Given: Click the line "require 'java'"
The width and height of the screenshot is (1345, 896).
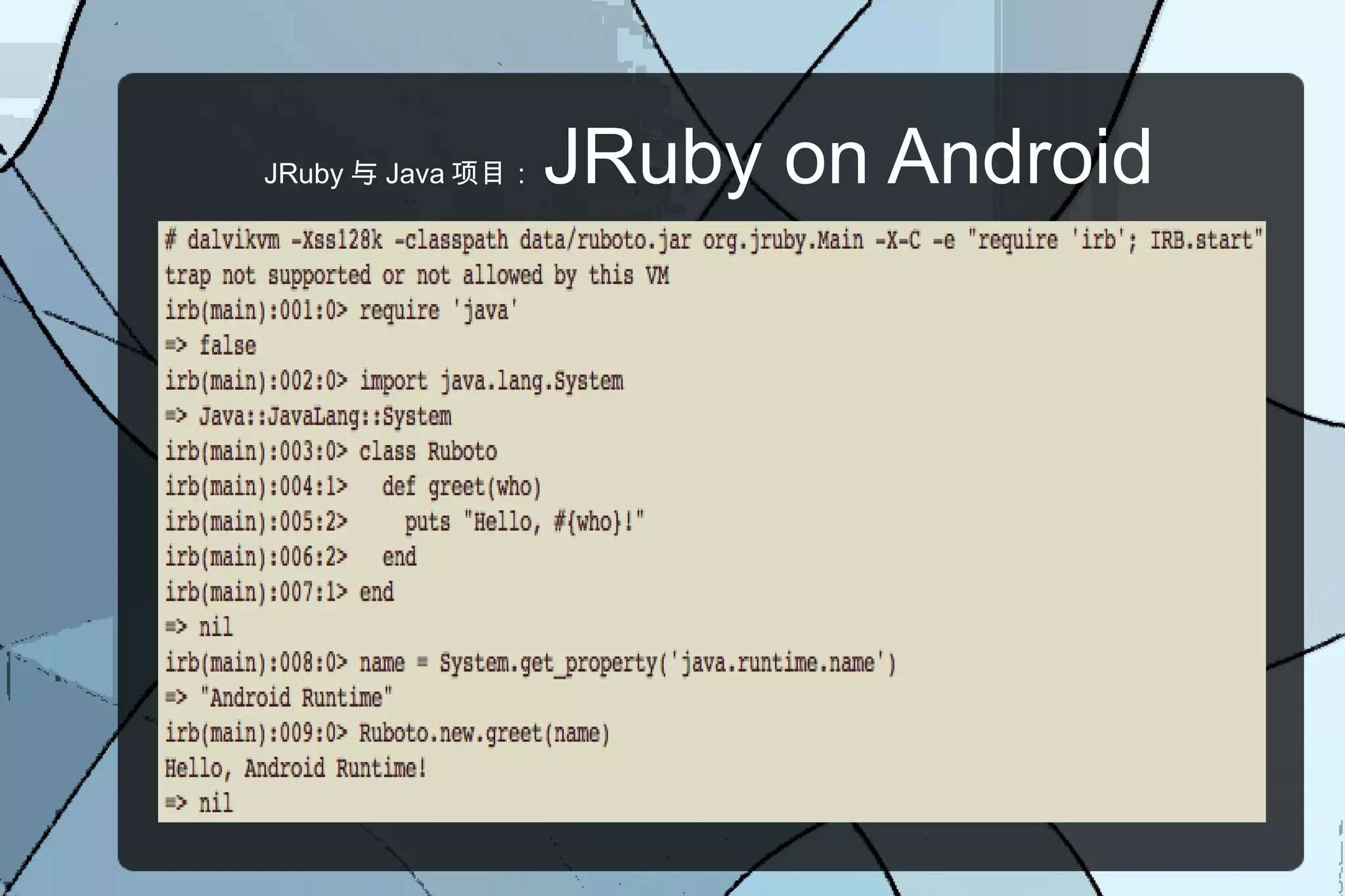Looking at the screenshot, I should (341, 310).
